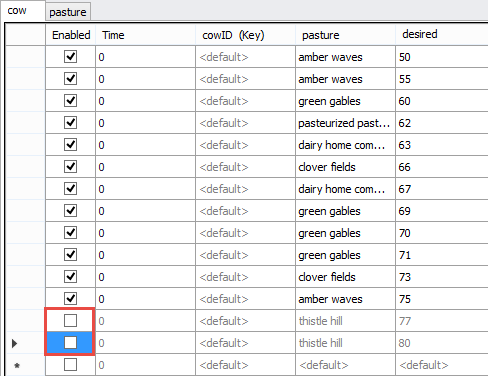Click Time cell in the new blank row
The width and height of the screenshot is (488, 376).
pyautogui.click(x=145, y=365)
